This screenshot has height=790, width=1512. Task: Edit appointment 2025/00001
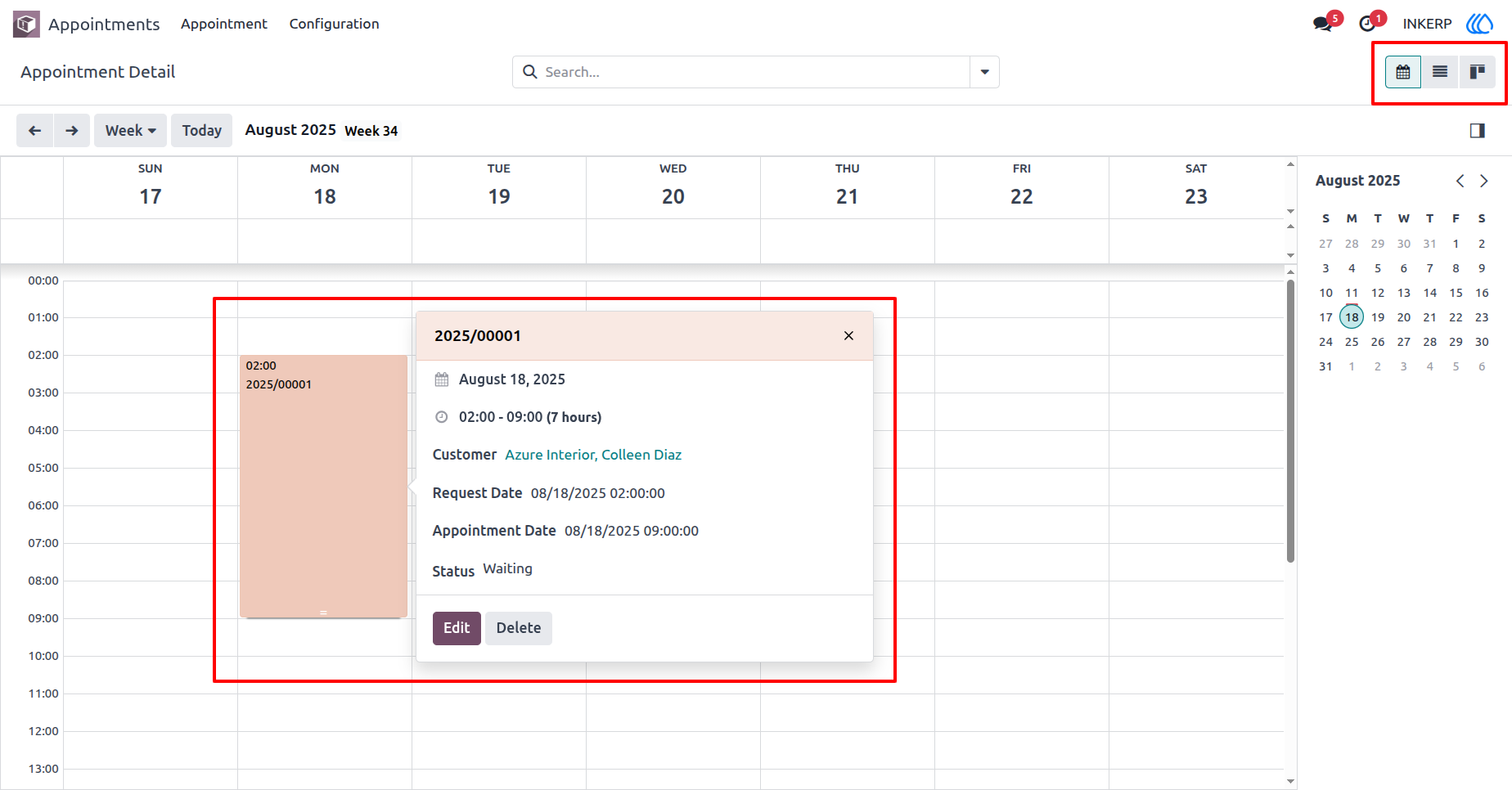pos(457,628)
